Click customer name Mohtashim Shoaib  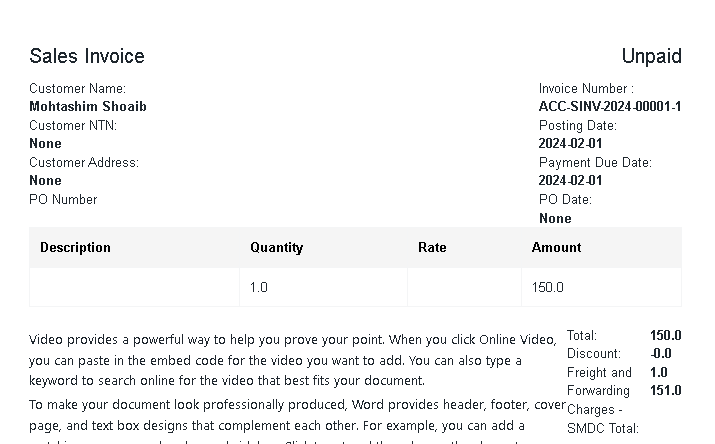pyautogui.click(x=88, y=106)
